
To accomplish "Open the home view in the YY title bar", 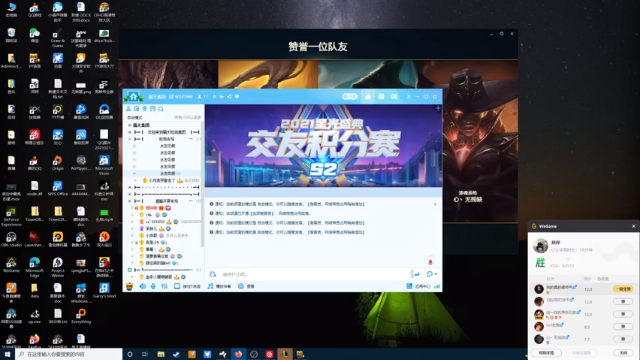I will click(368, 96).
